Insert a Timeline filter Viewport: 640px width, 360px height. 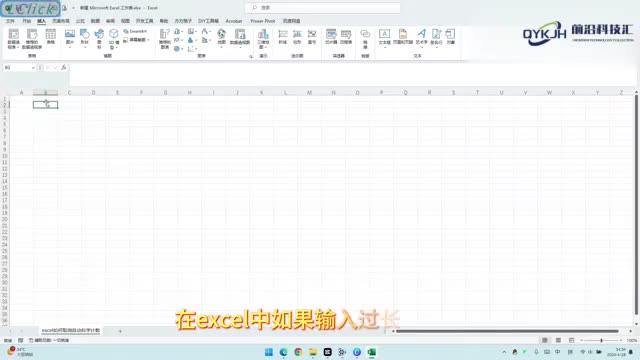pyautogui.click(x=346, y=37)
